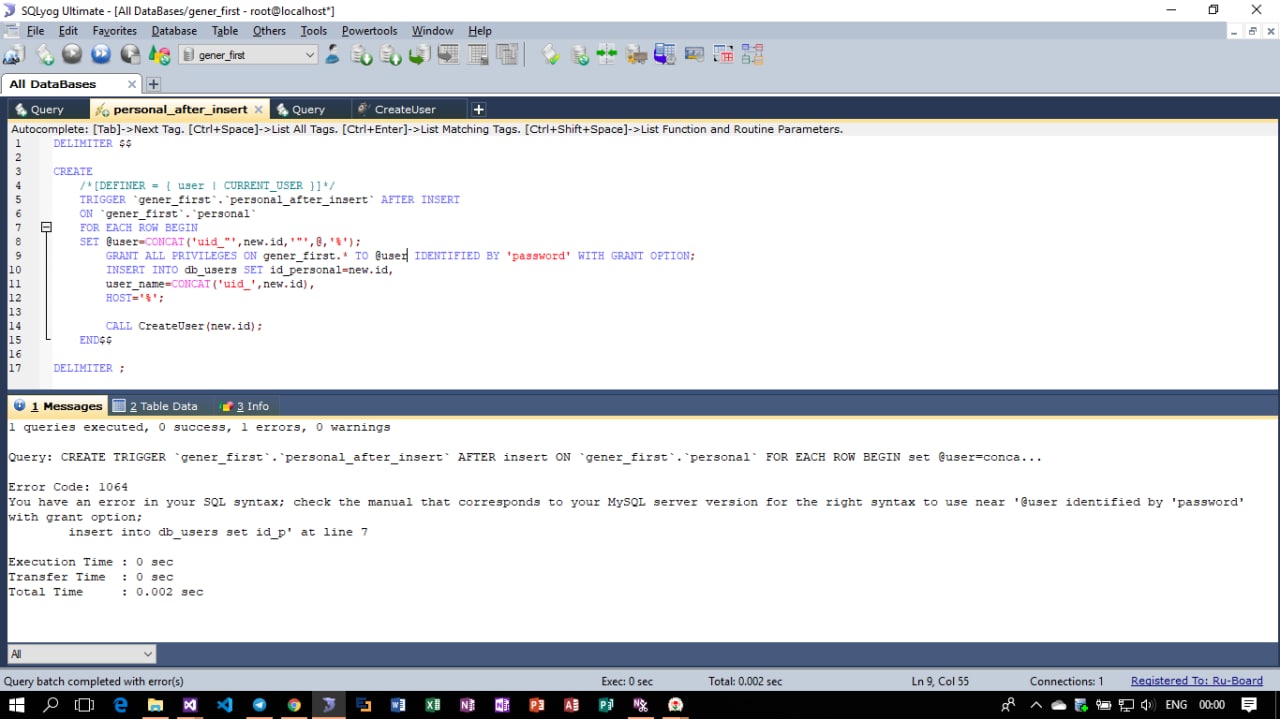Open the Help menu
This screenshot has height=719, width=1280.
[x=480, y=31]
